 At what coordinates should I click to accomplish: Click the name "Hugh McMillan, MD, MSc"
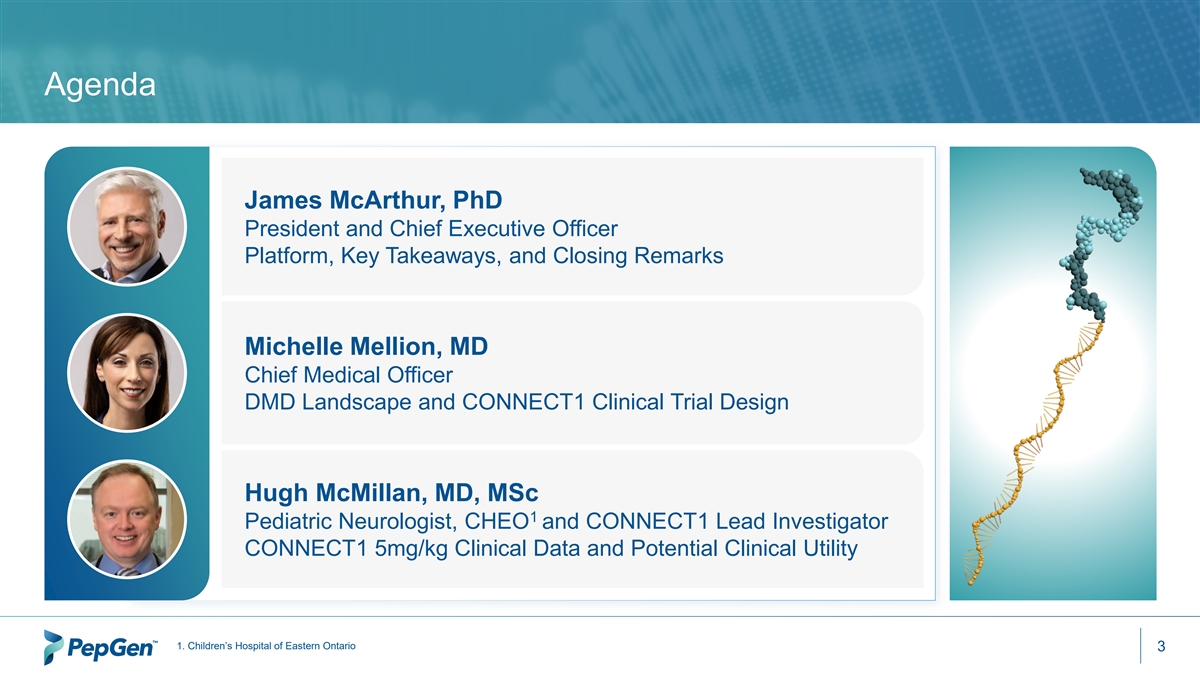click(x=391, y=493)
